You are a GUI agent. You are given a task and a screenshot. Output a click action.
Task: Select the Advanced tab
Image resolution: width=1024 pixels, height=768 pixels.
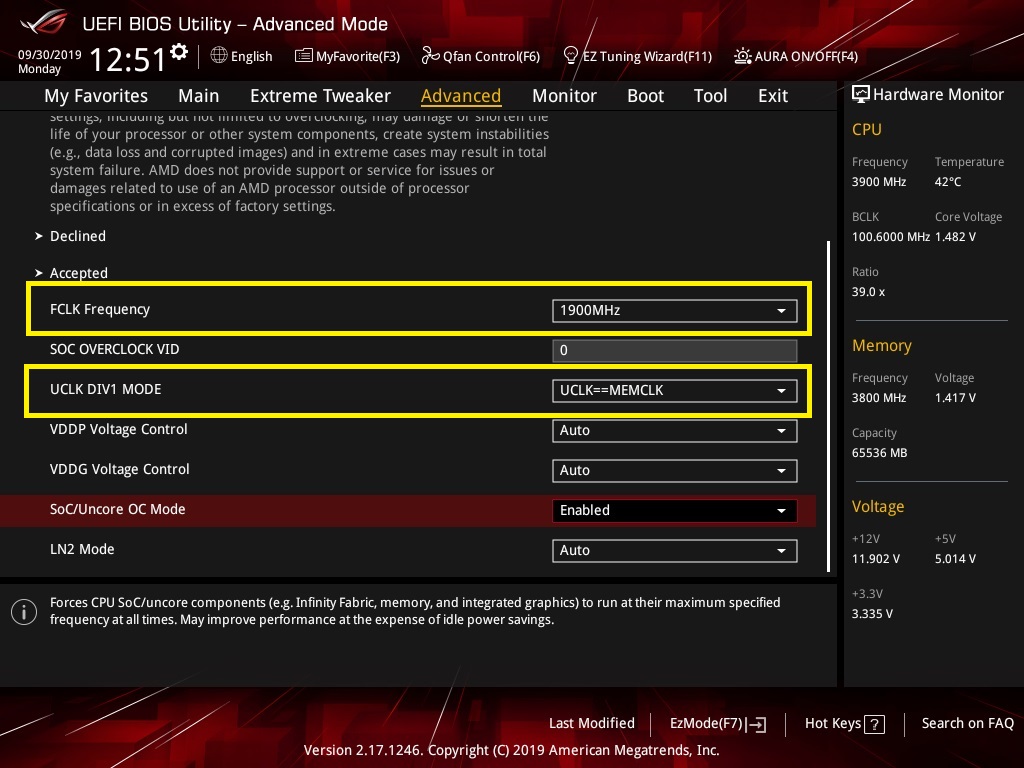tap(461, 96)
